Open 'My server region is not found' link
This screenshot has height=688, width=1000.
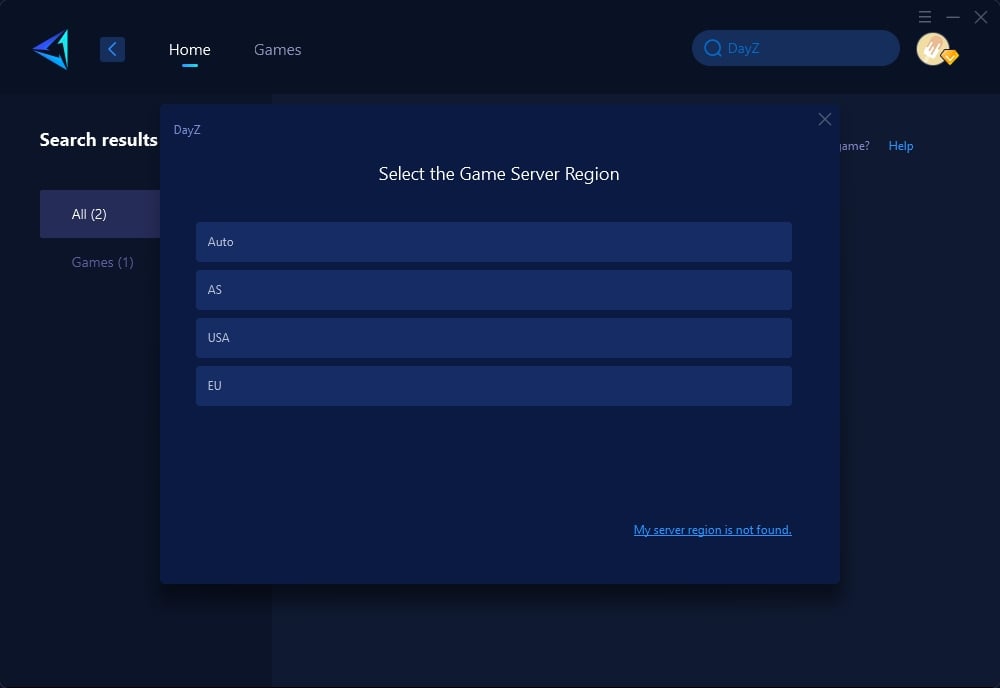[x=712, y=530]
